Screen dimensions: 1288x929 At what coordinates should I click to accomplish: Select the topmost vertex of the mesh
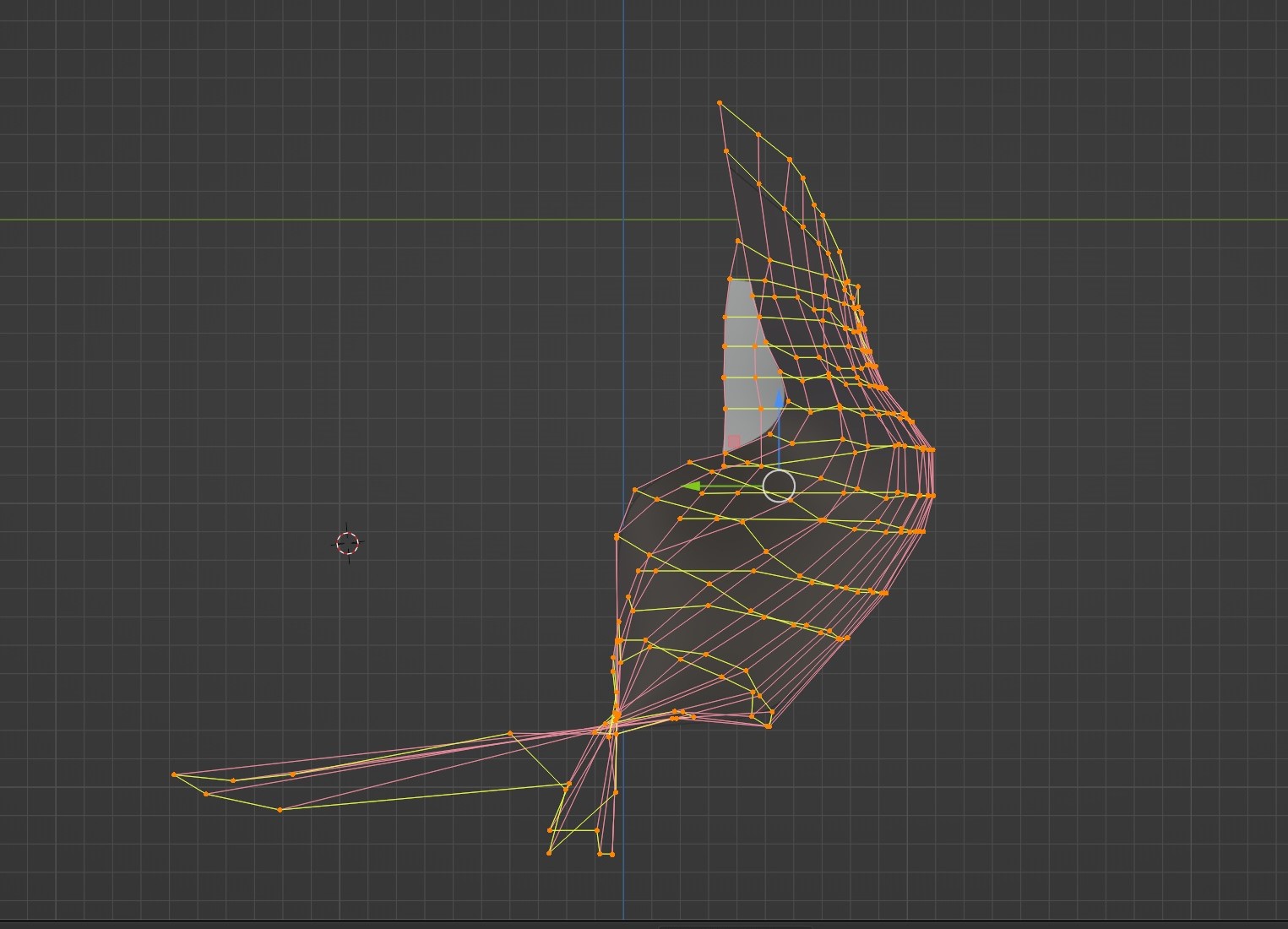click(720, 103)
